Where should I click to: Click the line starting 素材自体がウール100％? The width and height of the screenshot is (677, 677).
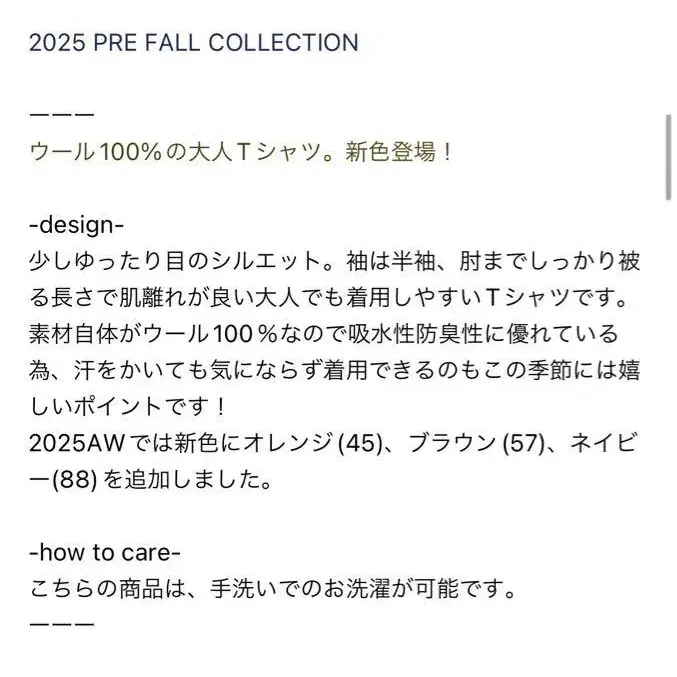(x=324, y=335)
